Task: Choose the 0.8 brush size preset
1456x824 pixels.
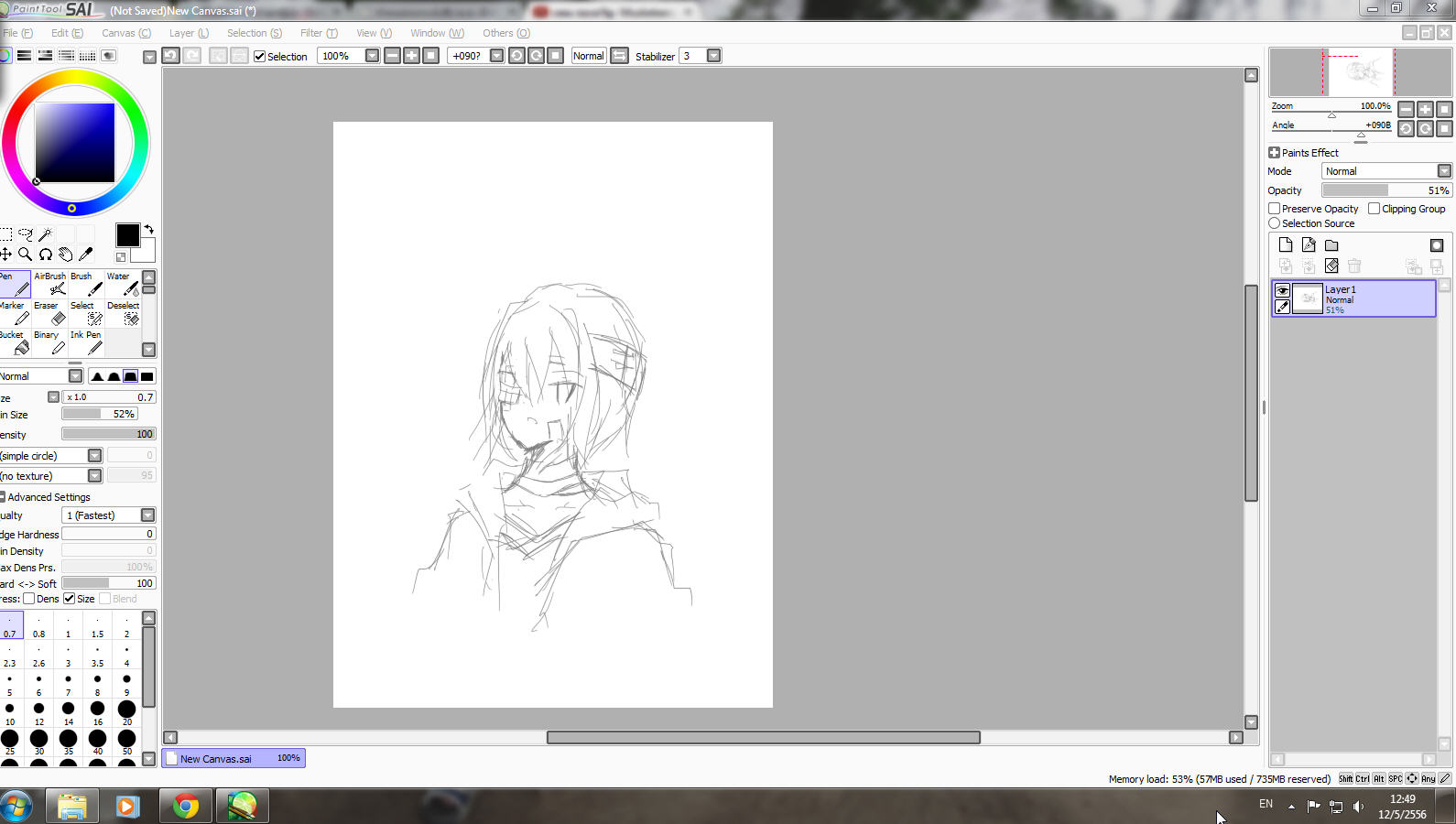Action: point(38,626)
